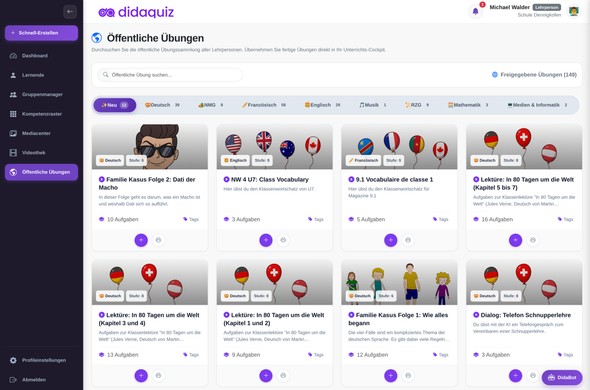The width and height of the screenshot is (590, 390).
Task: Preview Lektüre Kapitel 3 und 4 eye icon
Action: click(x=158, y=375)
